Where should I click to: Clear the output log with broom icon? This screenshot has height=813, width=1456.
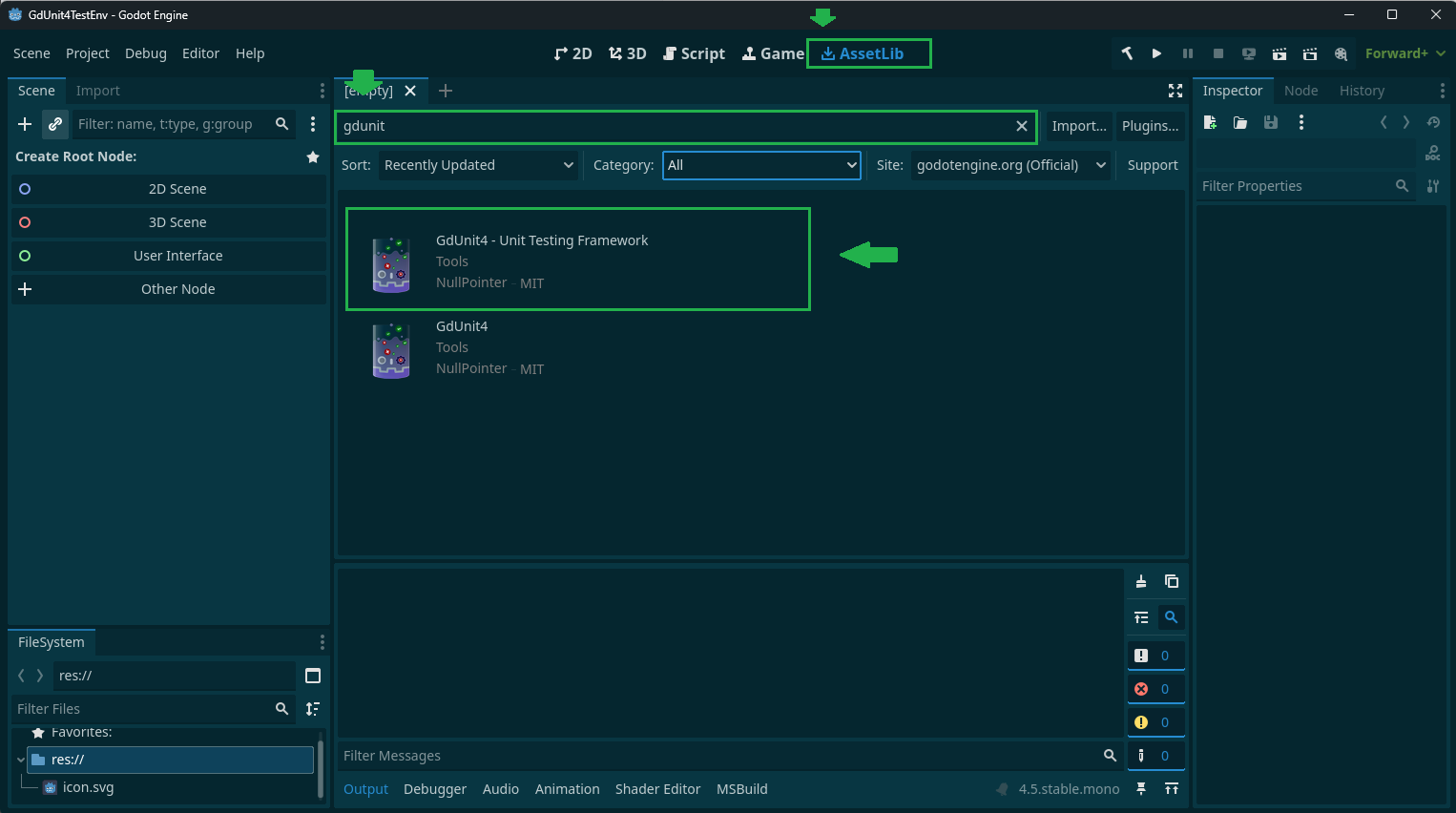(1141, 581)
